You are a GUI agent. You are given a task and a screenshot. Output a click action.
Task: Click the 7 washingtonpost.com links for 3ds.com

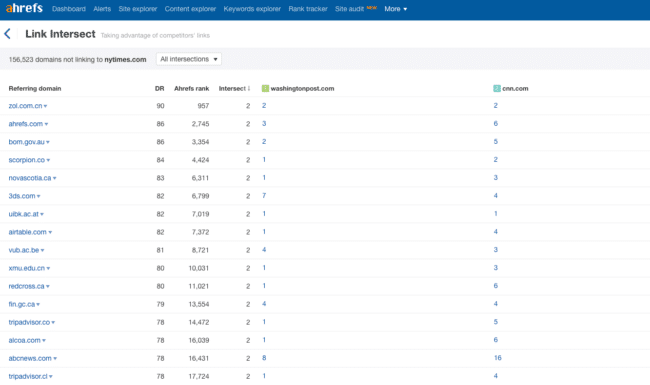(x=264, y=195)
